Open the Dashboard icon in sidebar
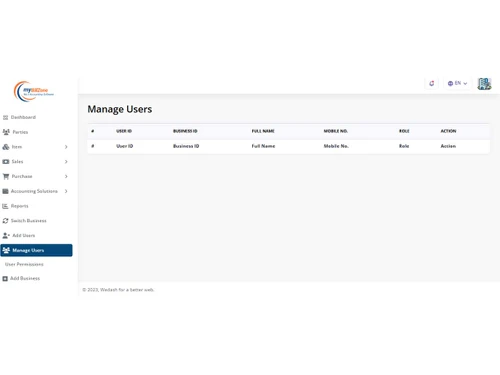 click(x=5, y=117)
